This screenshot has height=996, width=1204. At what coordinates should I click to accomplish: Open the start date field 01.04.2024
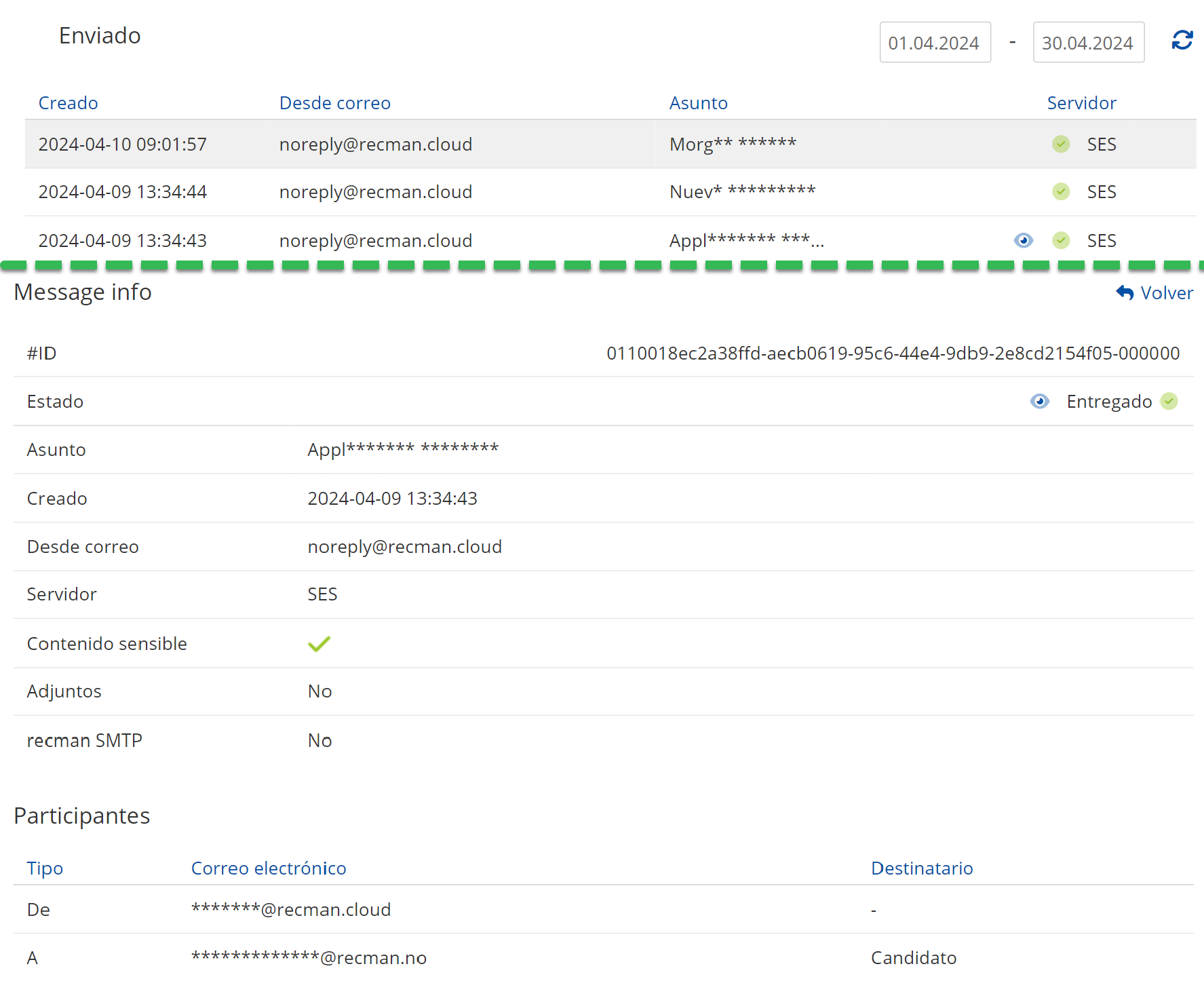pyautogui.click(x=935, y=43)
